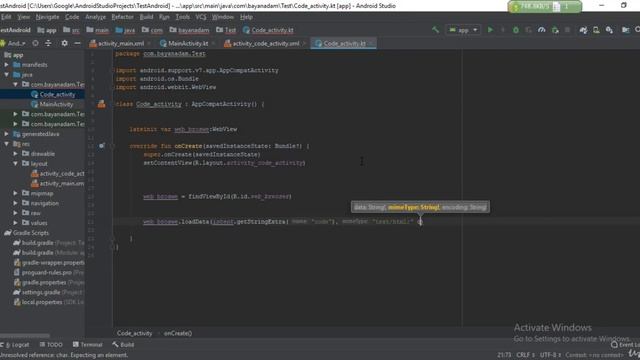
Task: Open the profiler gauge icon
Action: point(542,30)
